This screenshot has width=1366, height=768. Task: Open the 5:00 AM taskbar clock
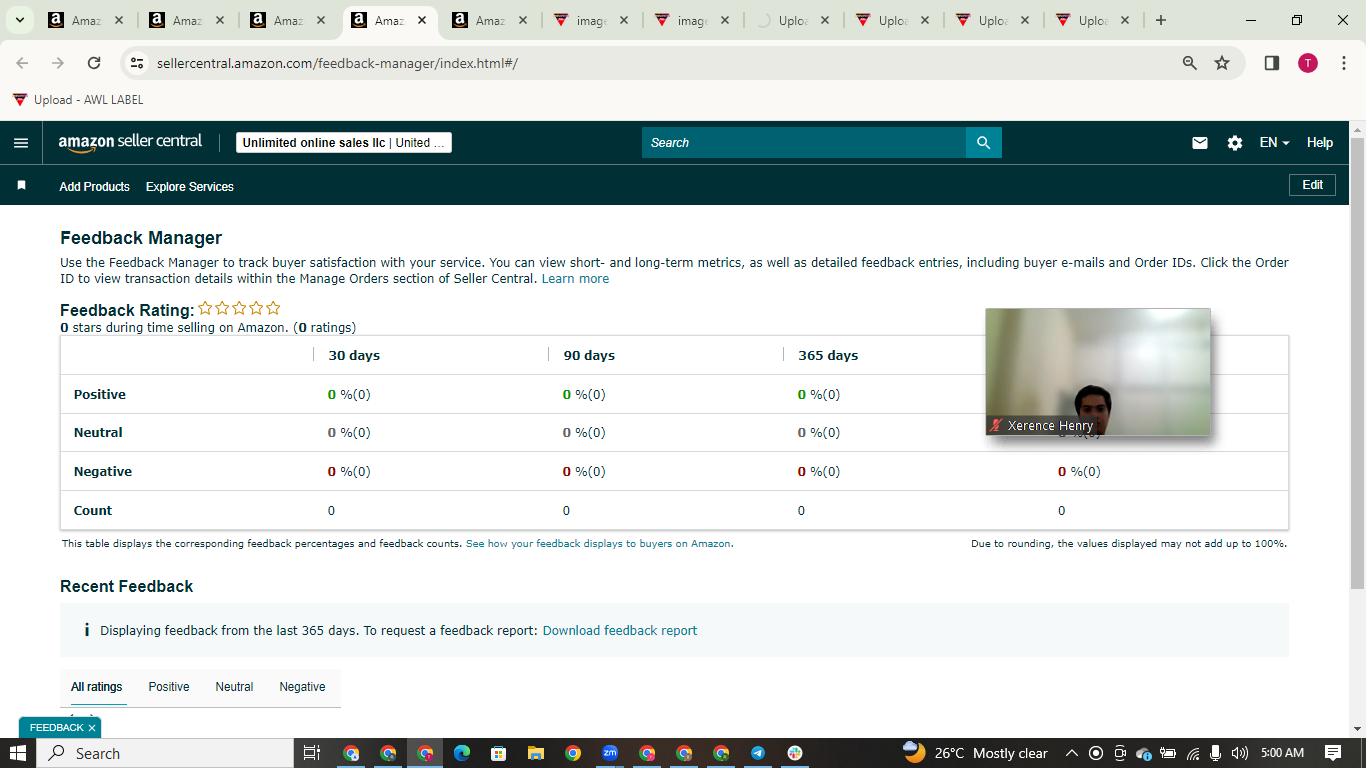pyautogui.click(x=1283, y=753)
